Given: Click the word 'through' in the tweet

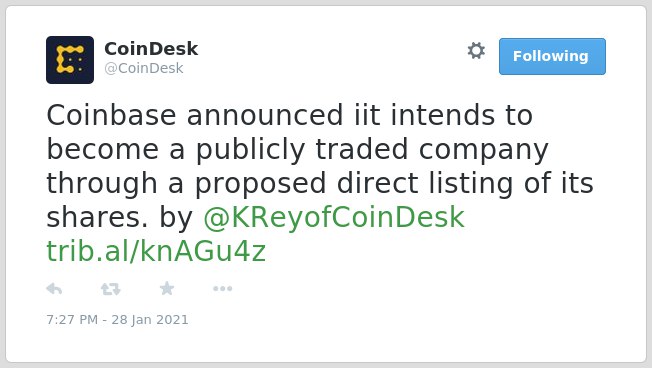Looking at the screenshot, I should (101, 183).
